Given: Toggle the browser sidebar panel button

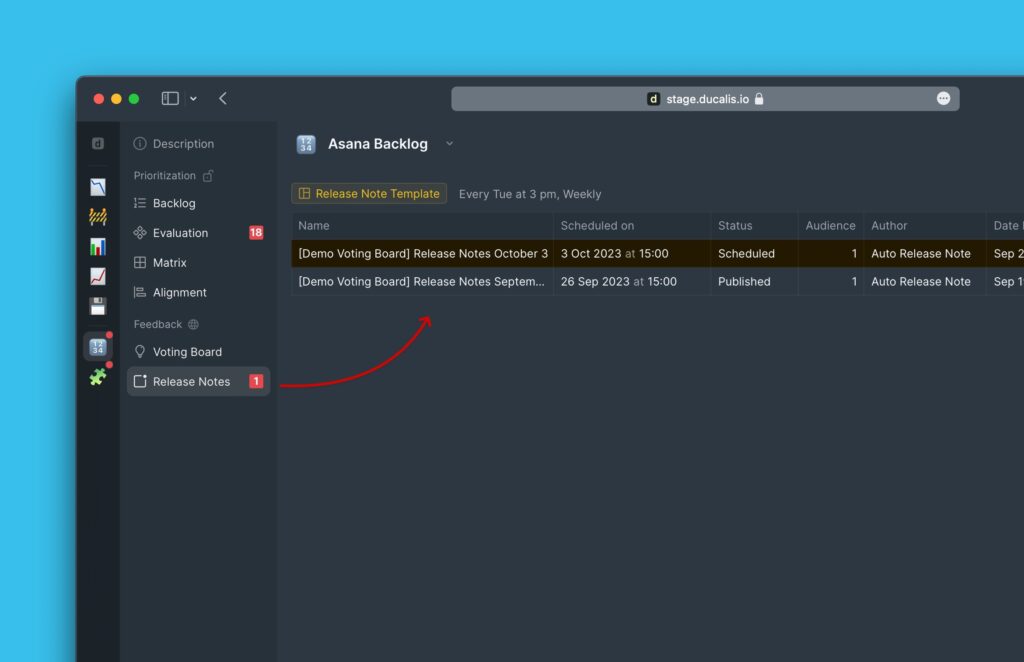Looking at the screenshot, I should coord(170,98).
